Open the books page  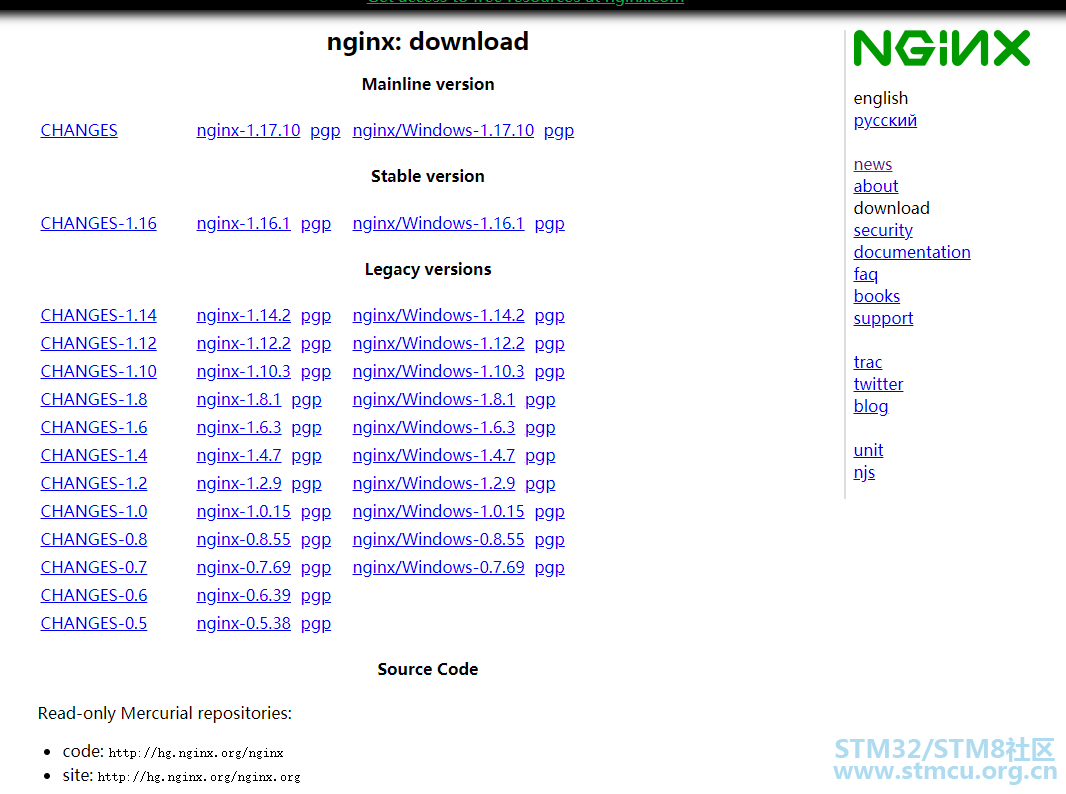(x=877, y=296)
